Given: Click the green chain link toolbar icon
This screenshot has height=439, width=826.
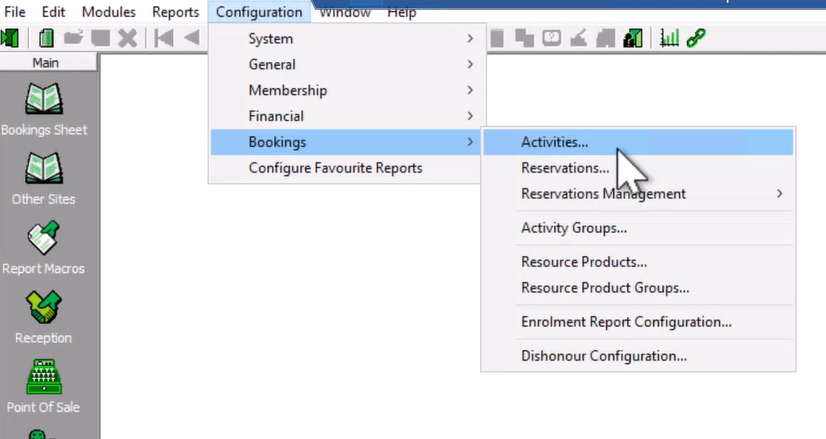Looking at the screenshot, I should click(x=696, y=38).
